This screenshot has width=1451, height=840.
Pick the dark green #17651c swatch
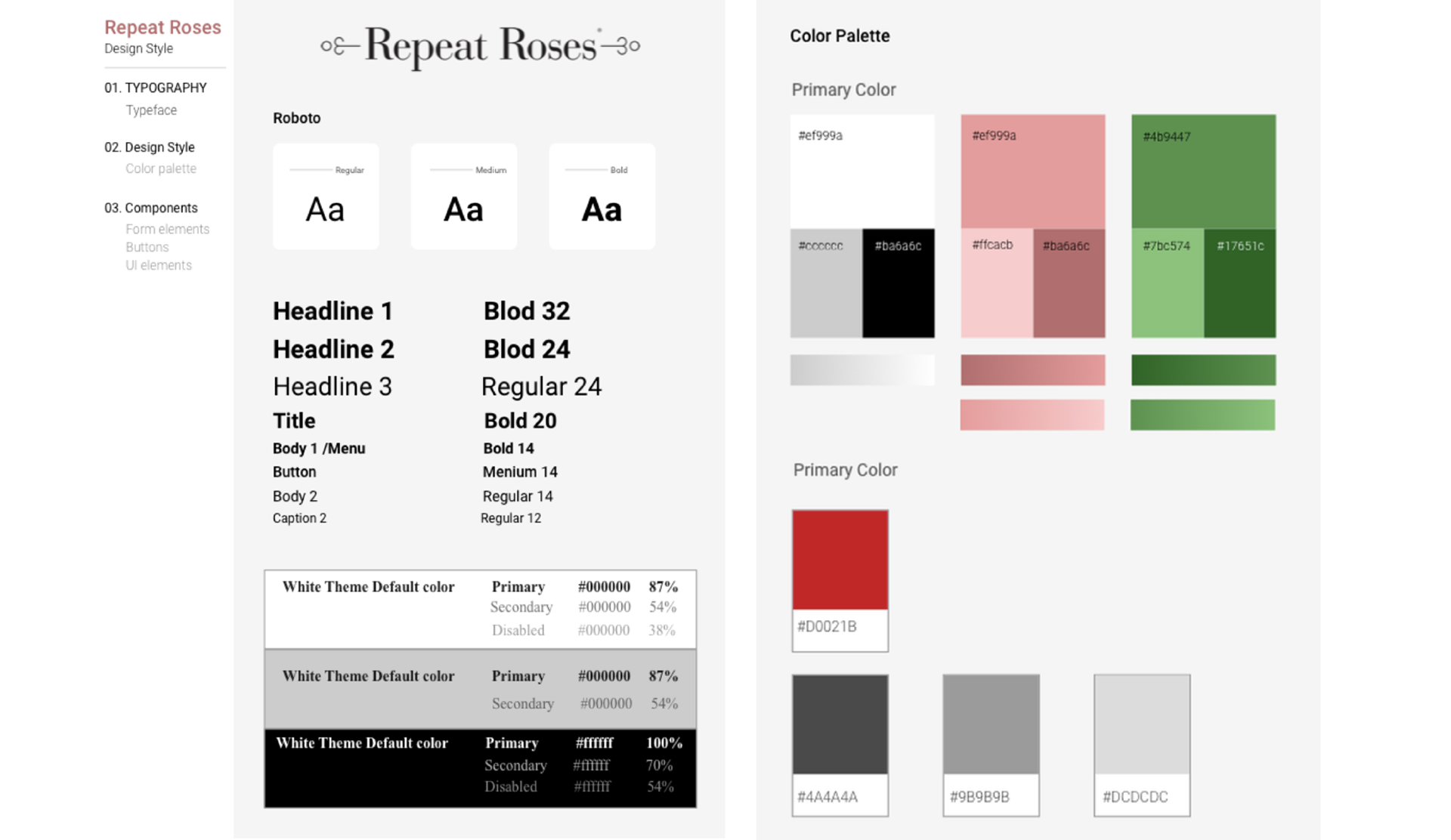click(1240, 283)
